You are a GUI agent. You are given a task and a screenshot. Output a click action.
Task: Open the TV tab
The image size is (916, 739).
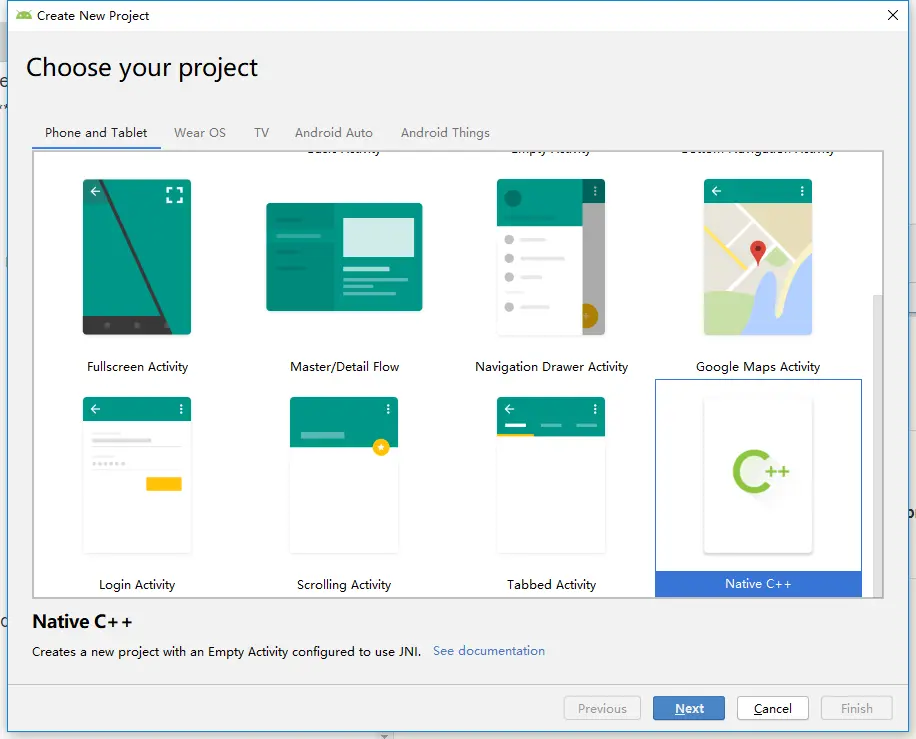pos(261,133)
